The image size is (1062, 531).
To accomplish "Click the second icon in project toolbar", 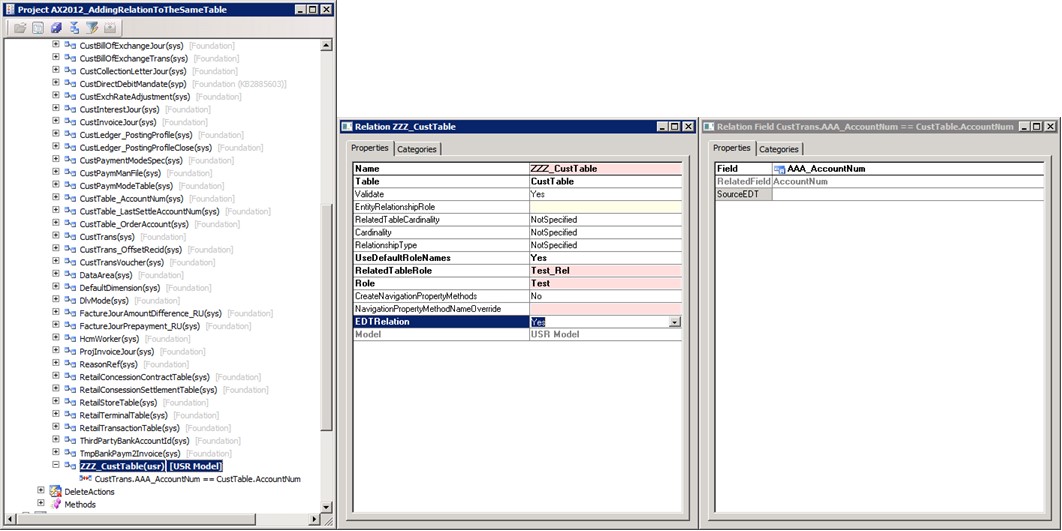I will 37,28.
